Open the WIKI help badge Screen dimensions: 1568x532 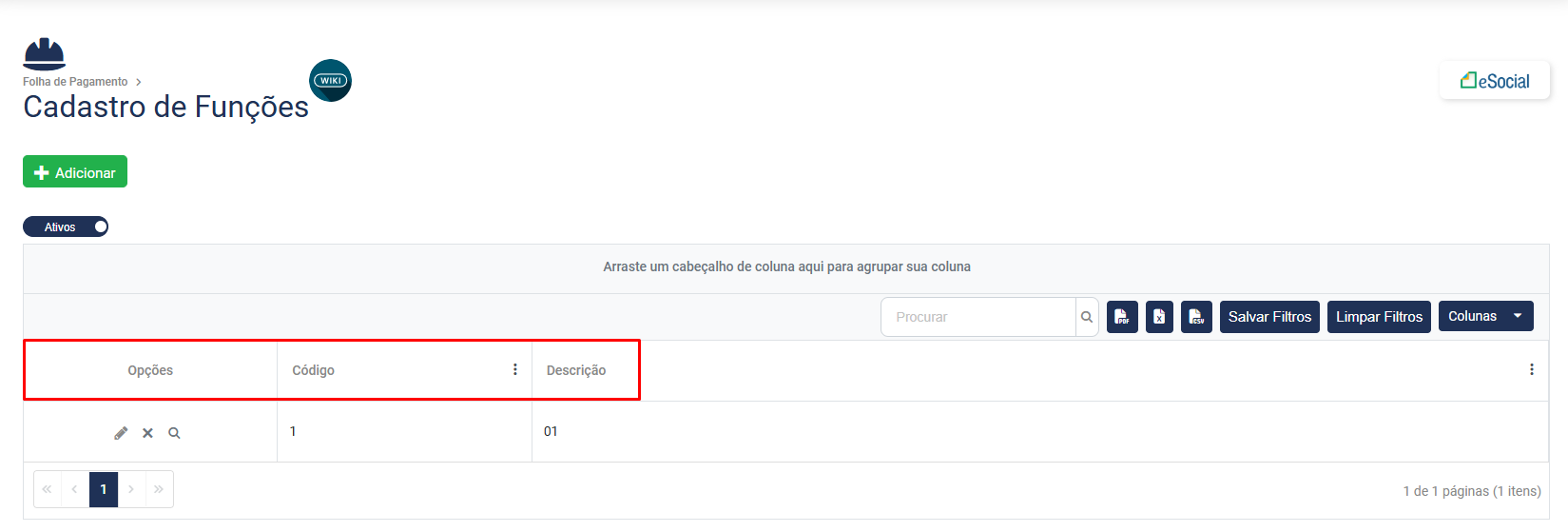pos(330,81)
